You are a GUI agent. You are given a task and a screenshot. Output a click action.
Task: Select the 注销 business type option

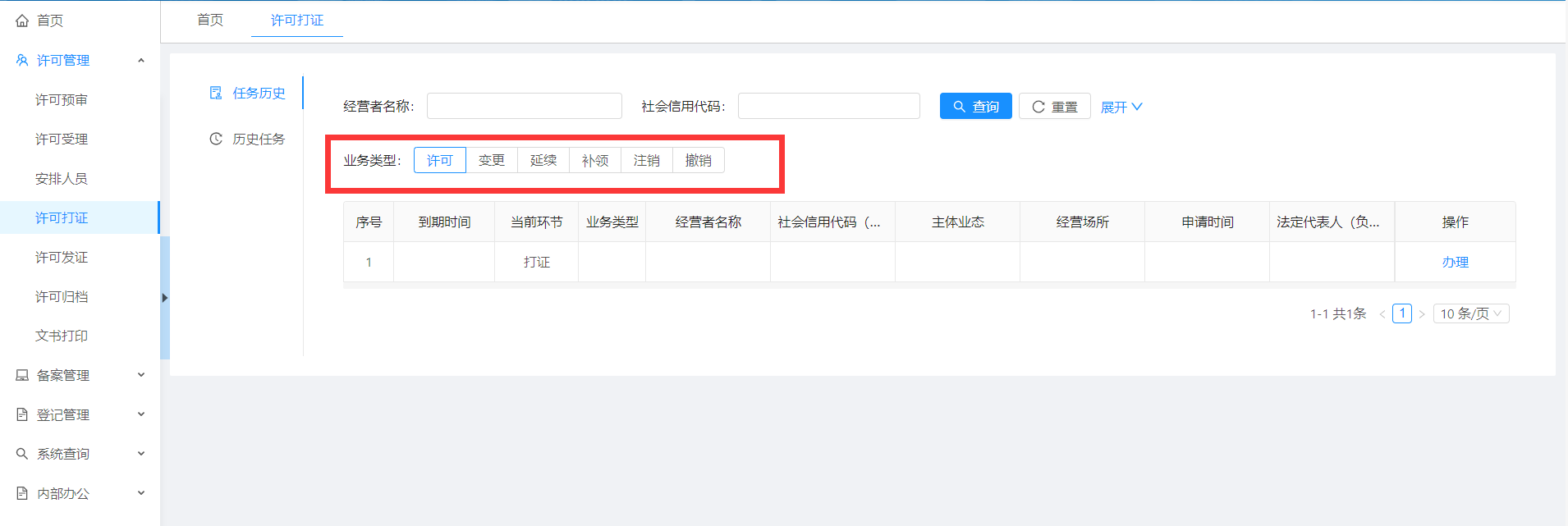(x=647, y=160)
